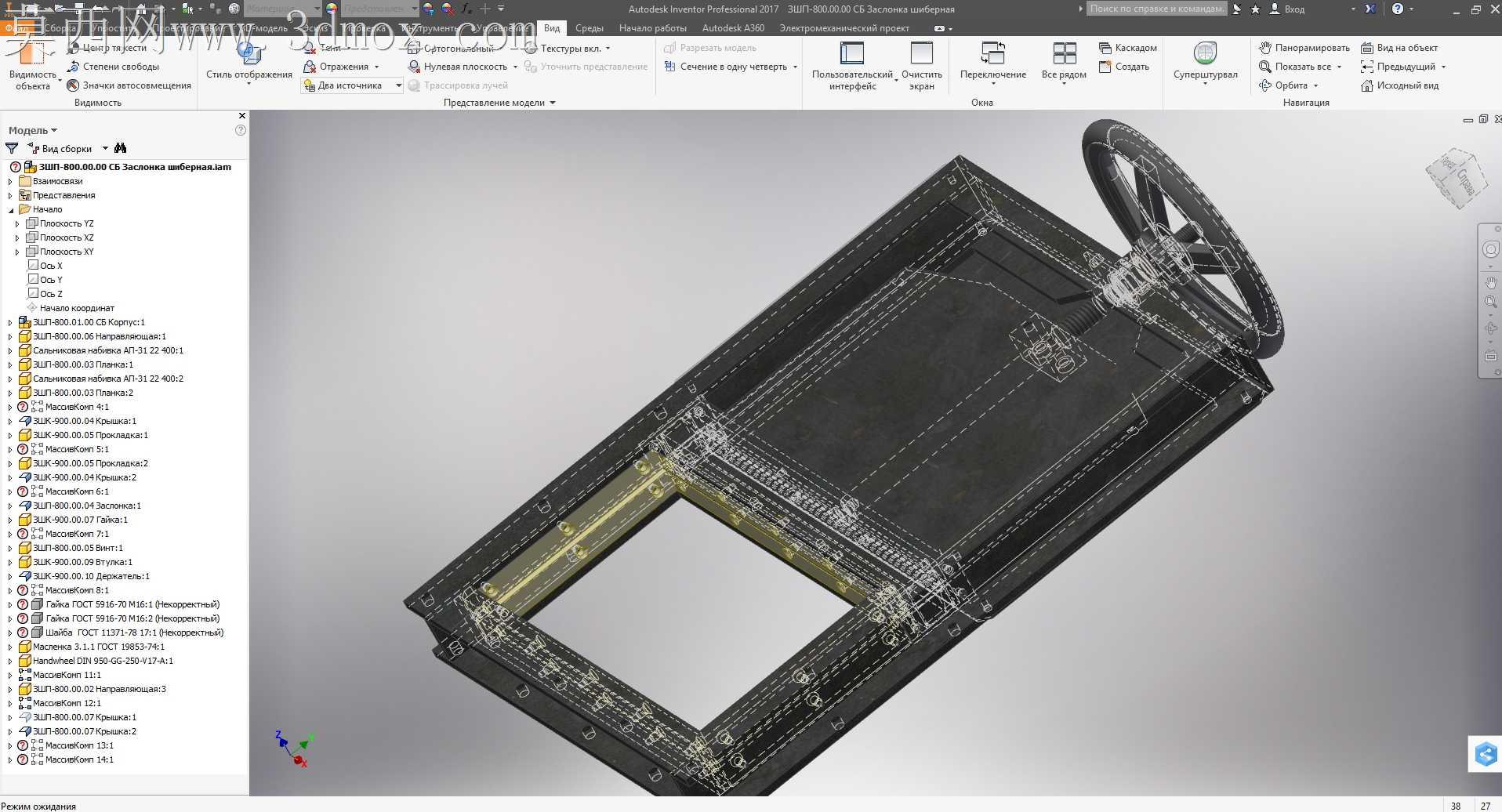
Task: Click the fx parameters icon in the top toolbar
Action: pyautogui.click(x=466, y=9)
